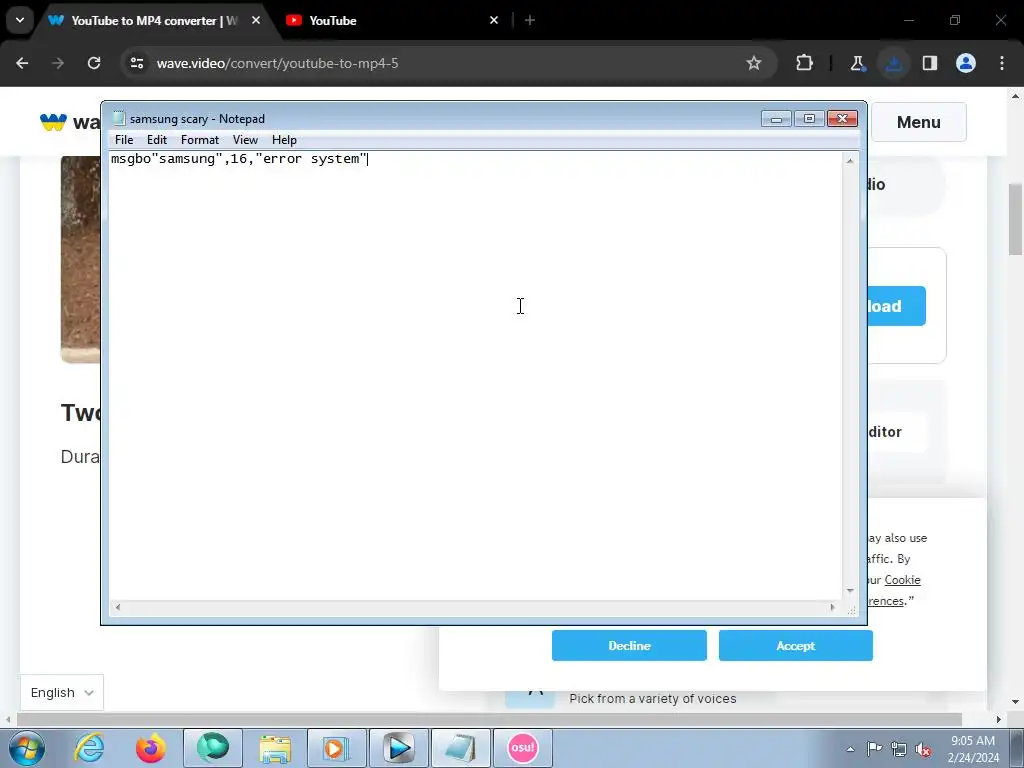This screenshot has width=1024, height=768.
Task: Launch Internet Explorer from the taskbar
Action: pyautogui.click(x=89, y=748)
